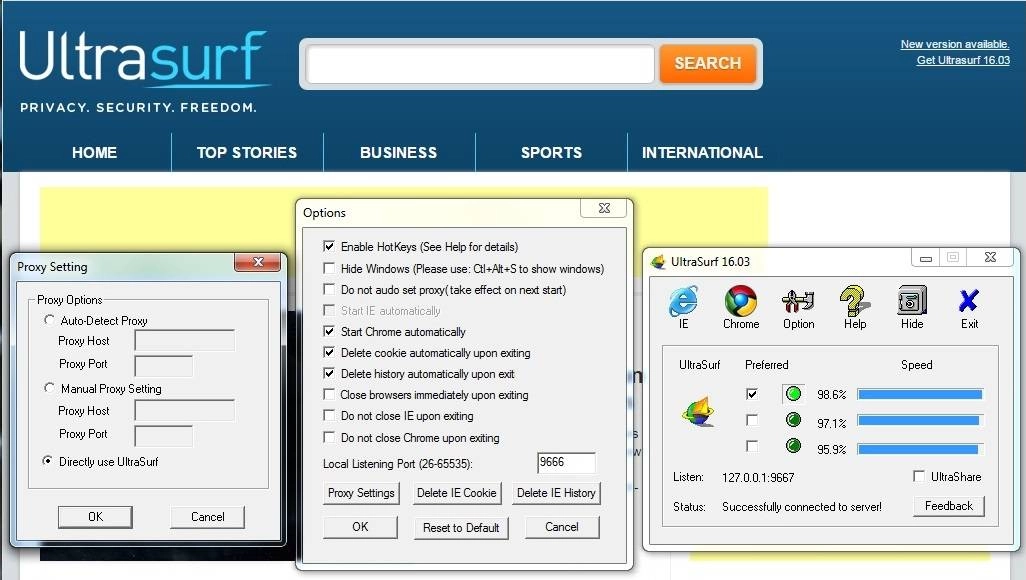Click the Hide icon in UltraSurf

click(912, 306)
